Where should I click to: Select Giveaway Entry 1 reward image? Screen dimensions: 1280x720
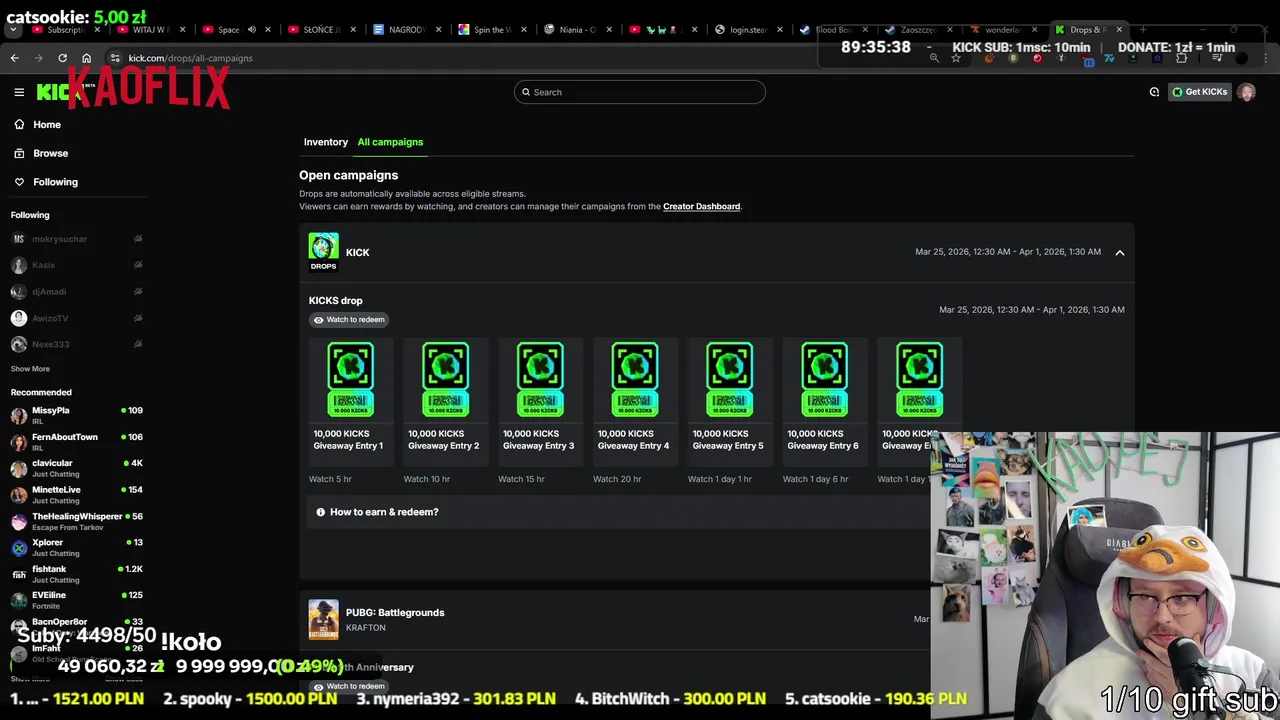[350, 380]
